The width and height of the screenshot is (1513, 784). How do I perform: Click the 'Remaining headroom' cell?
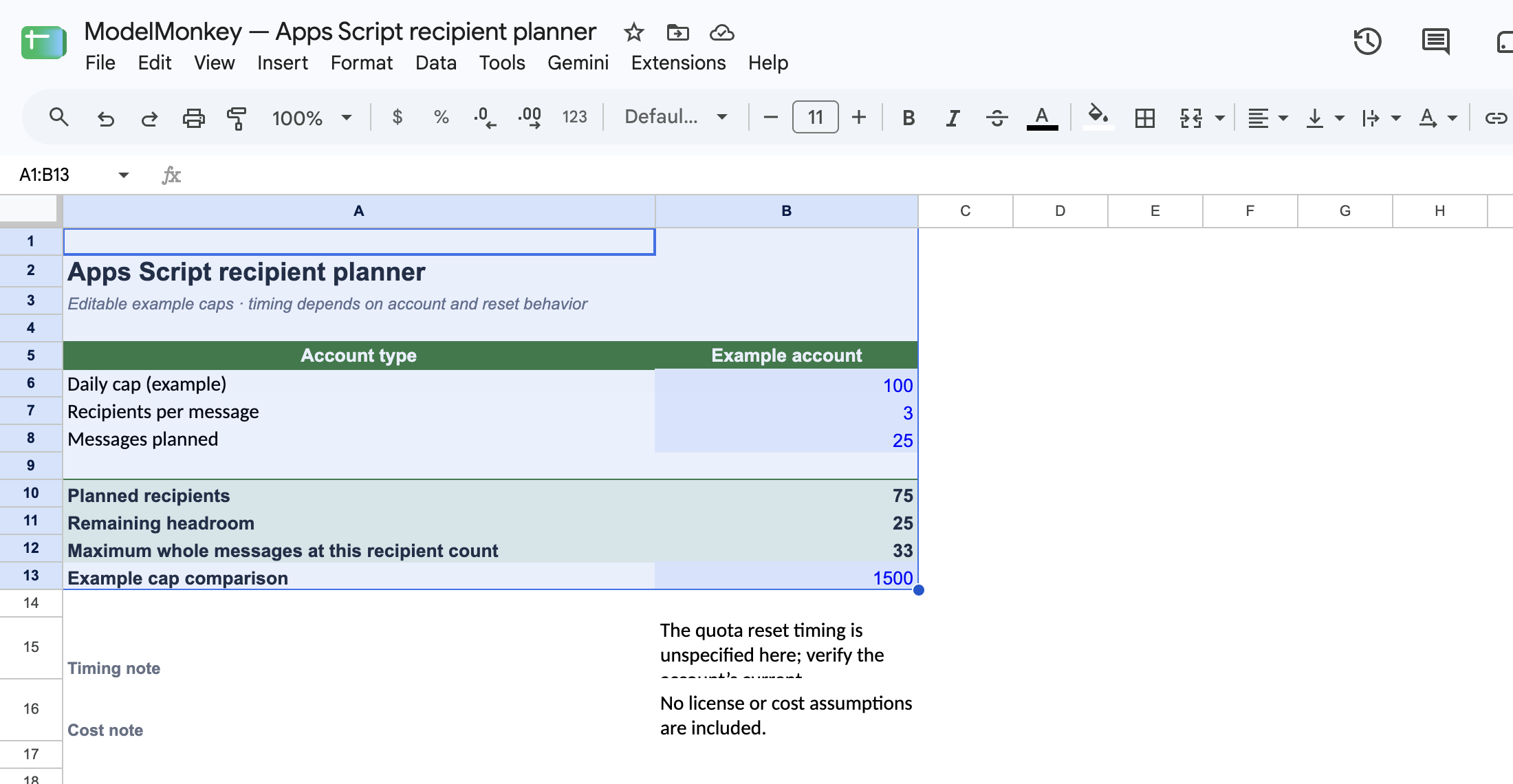point(358,523)
